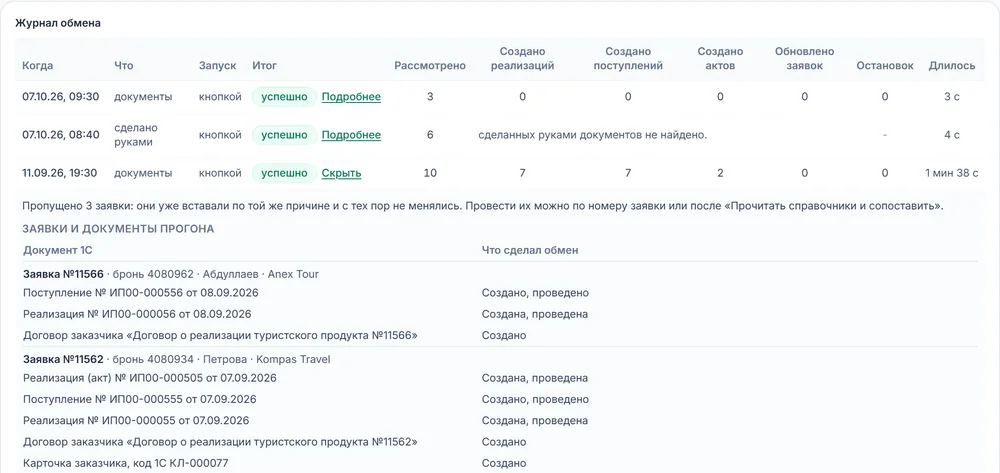Open Подробнее link for 07.10.26, 09:30 row
This screenshot has height=473, width=1000.
[351, 97]
